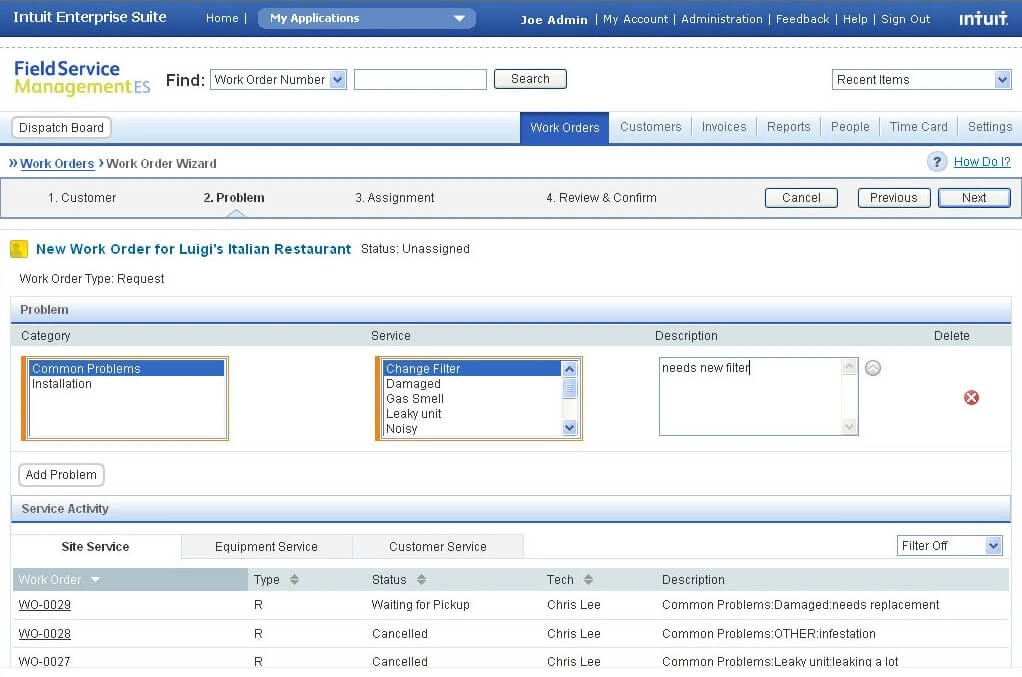
Task: Click the Feedback link
Action: coord(802,20)
